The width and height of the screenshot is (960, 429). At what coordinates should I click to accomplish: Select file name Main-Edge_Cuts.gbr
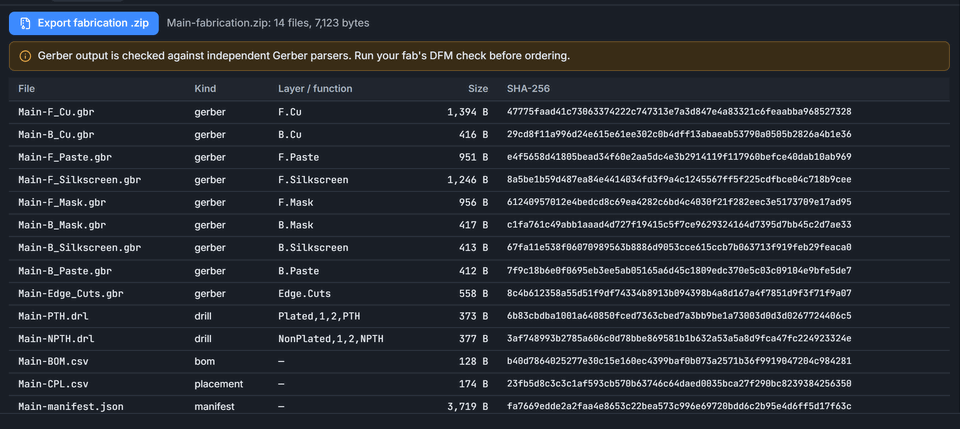point(71,293)
